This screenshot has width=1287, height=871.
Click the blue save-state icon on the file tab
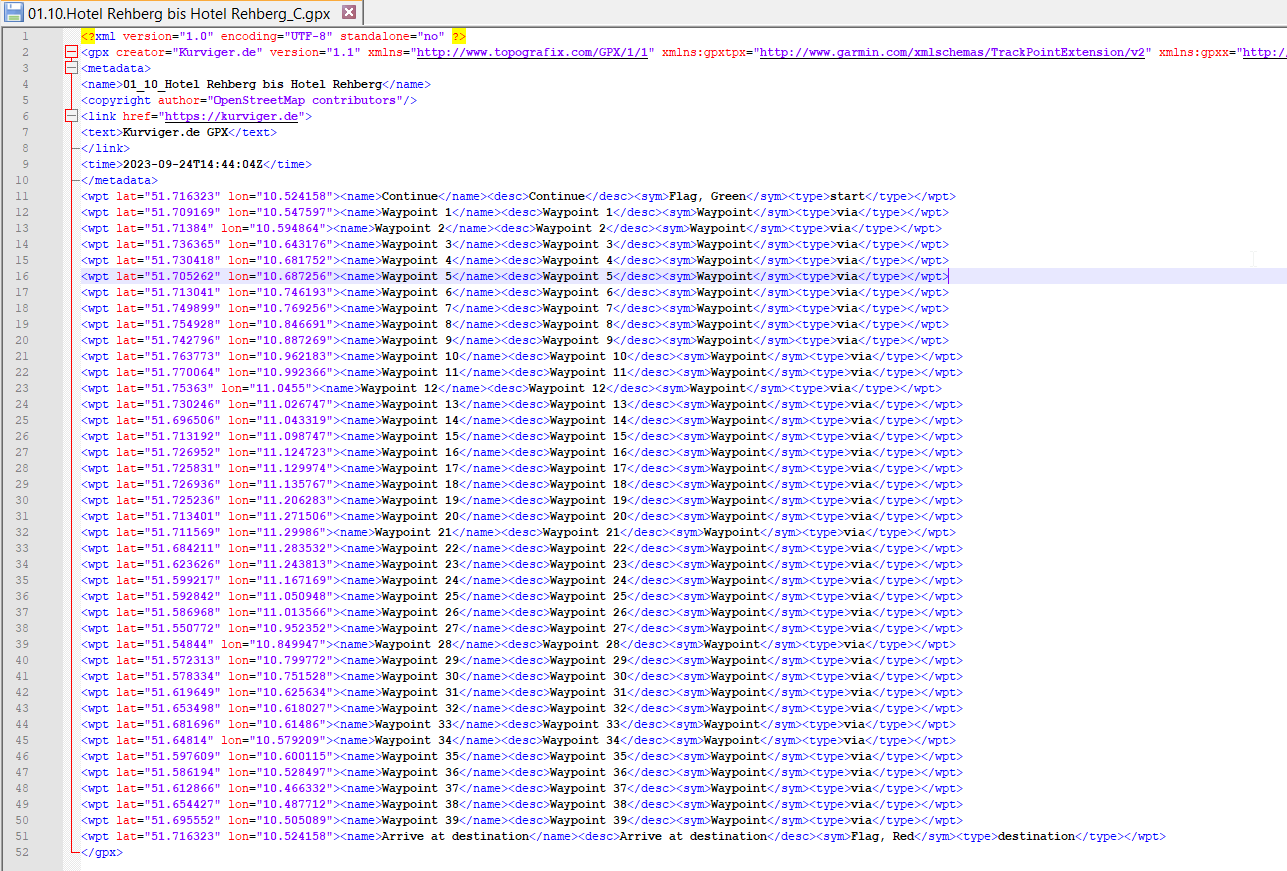click(14, 13)
